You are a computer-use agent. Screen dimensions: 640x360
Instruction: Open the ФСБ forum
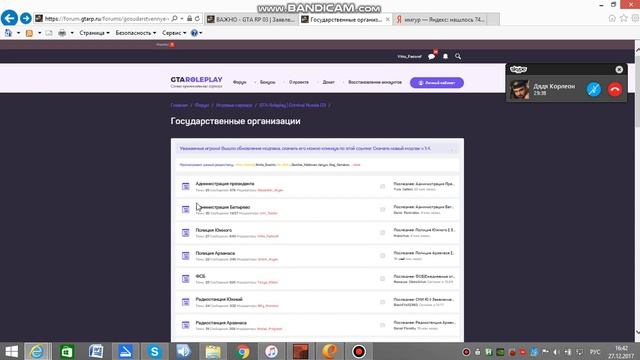pos(200,276)
